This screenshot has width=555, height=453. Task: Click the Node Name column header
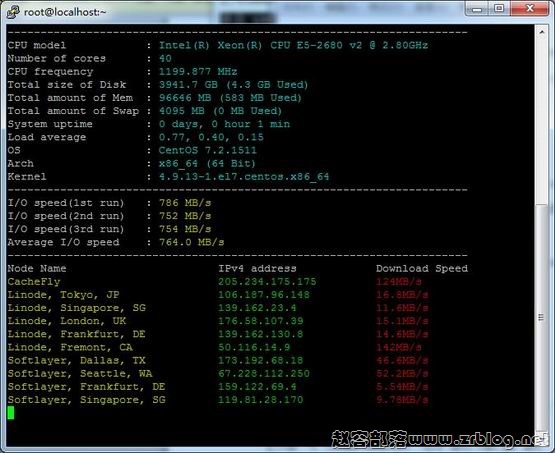point(37,269)
